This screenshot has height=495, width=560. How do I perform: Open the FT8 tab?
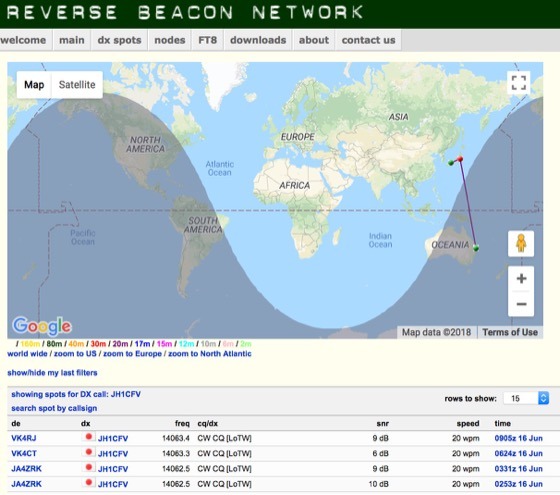tap(208, 40)
